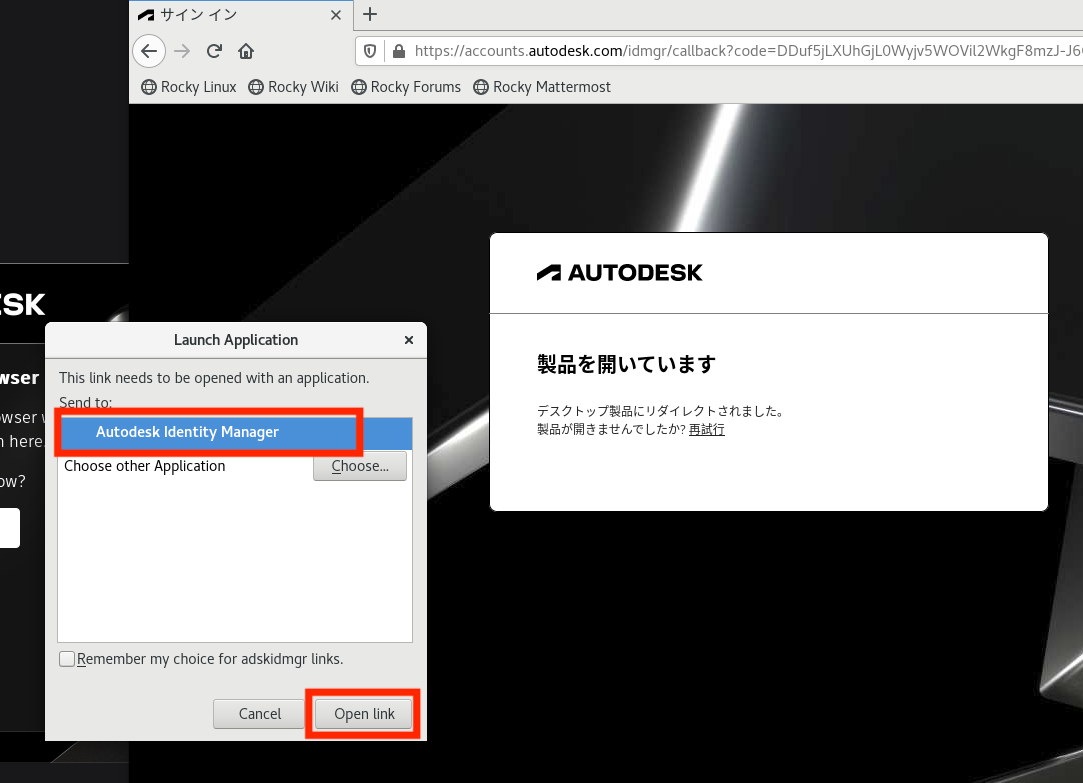
Task: Cancel the Launch Application dialog
Action: click(258, 713)
